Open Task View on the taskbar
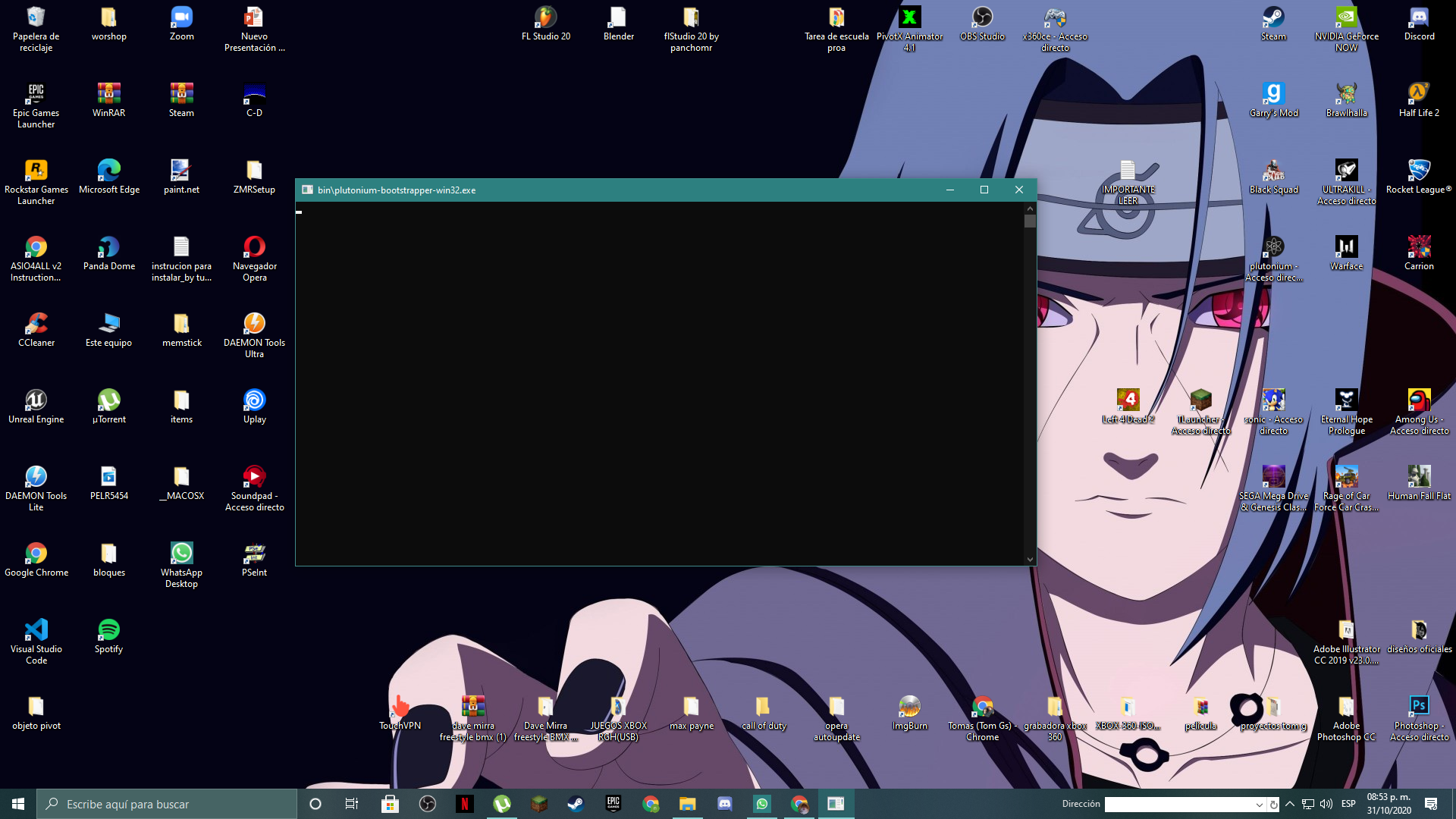The width and height of the screenshot is (1456, 819). [352, 804]
